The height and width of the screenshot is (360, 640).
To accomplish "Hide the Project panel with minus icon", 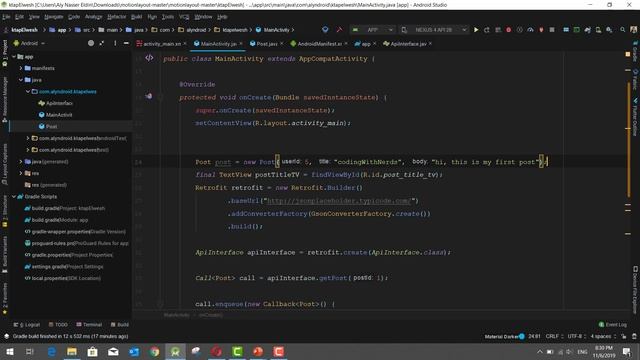I will tap(126, 43).
